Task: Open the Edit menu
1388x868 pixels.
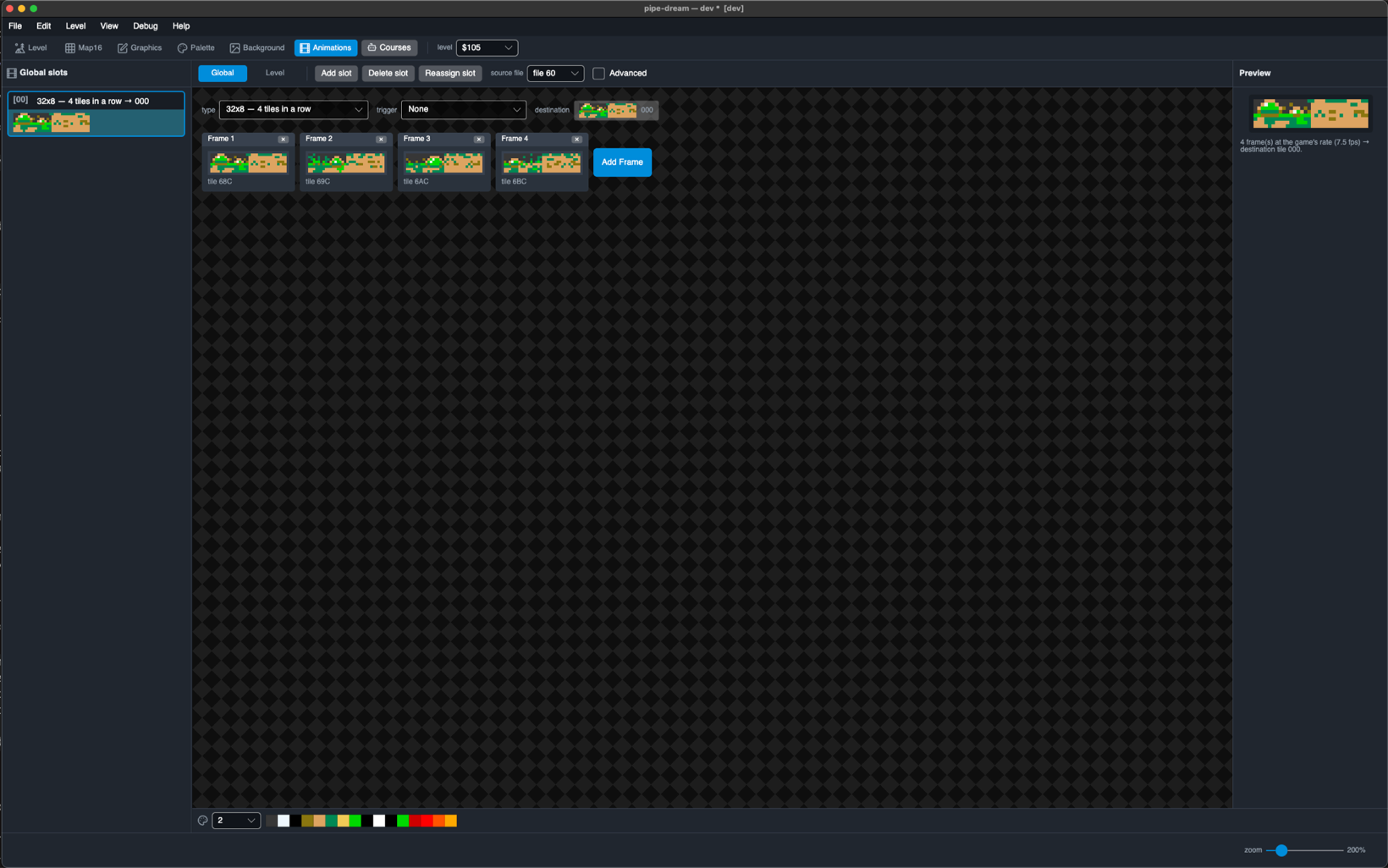Action: (43, 26)
